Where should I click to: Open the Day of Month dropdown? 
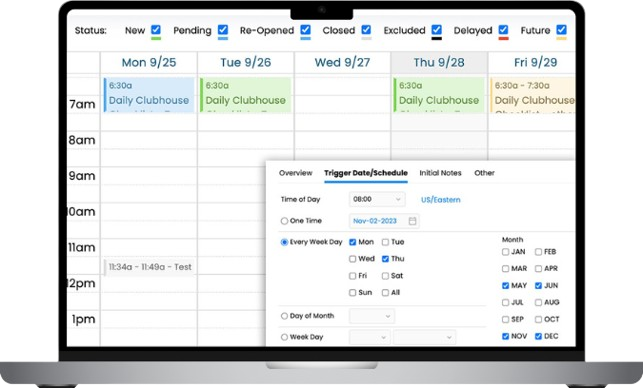point(372,316)
